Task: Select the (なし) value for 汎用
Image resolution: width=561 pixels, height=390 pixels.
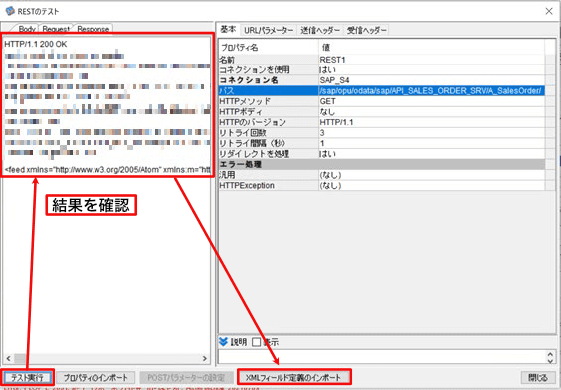Action: [431, 175]
